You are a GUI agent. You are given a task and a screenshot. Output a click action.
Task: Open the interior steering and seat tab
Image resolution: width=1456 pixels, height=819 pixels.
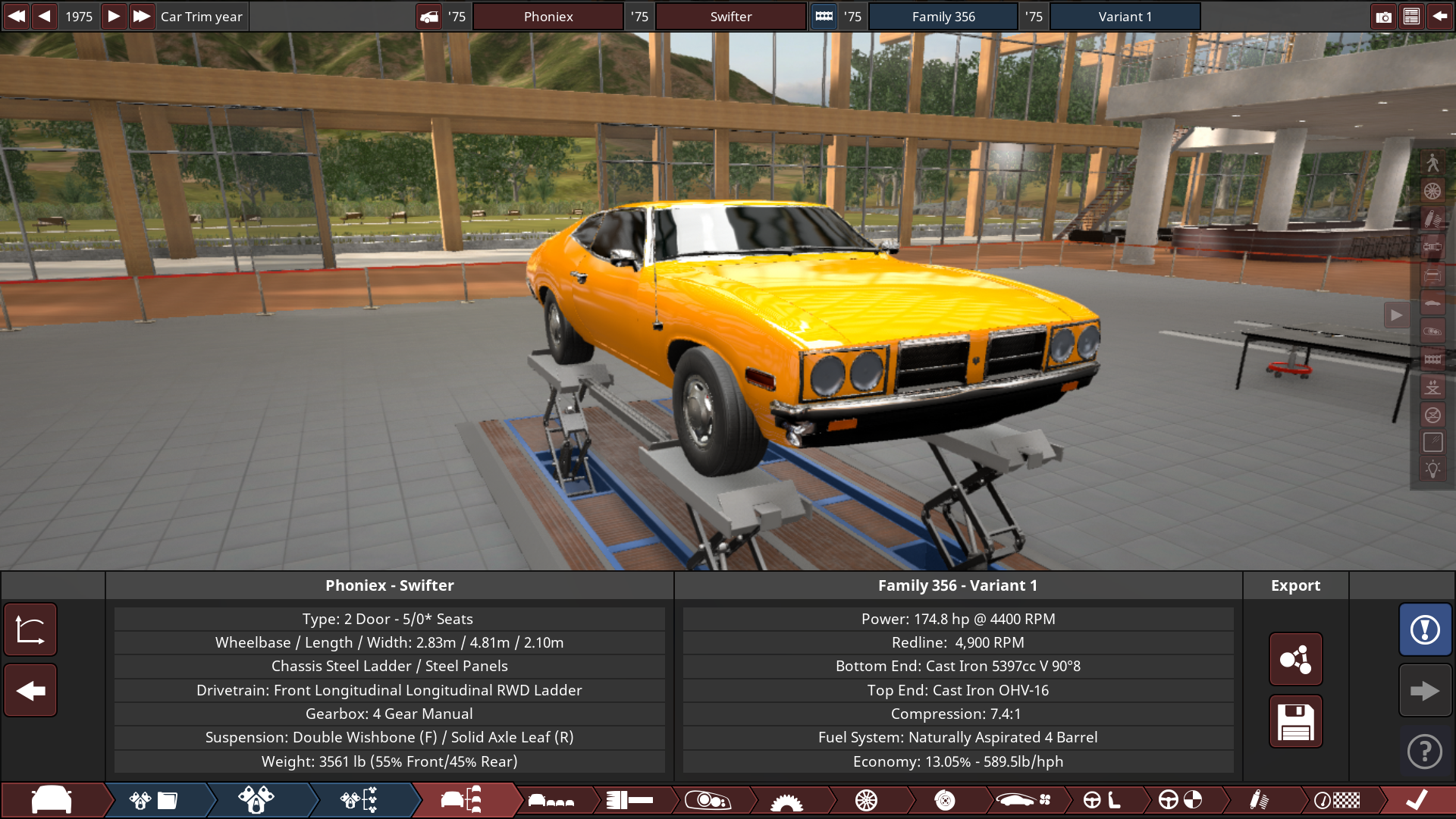pos(1102,800)
